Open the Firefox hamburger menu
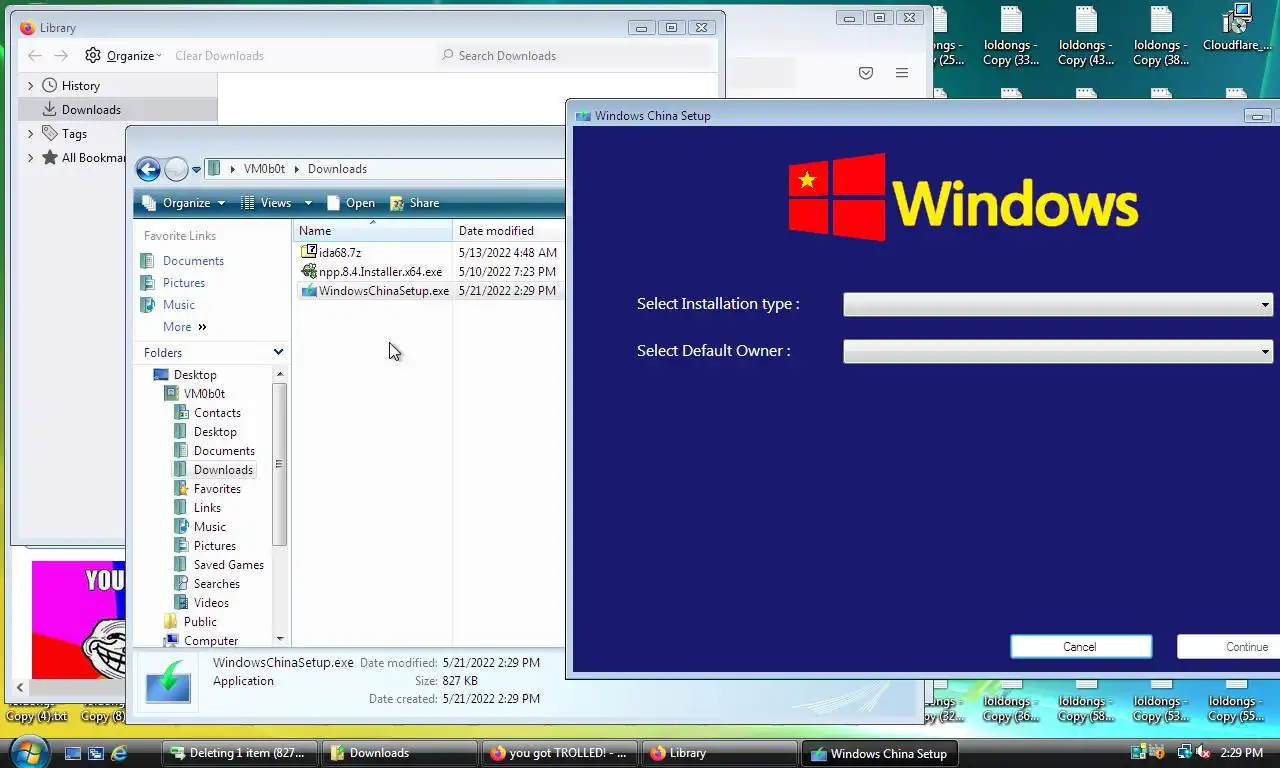Viewport: 1280px width, 768px height. [902, 73]
